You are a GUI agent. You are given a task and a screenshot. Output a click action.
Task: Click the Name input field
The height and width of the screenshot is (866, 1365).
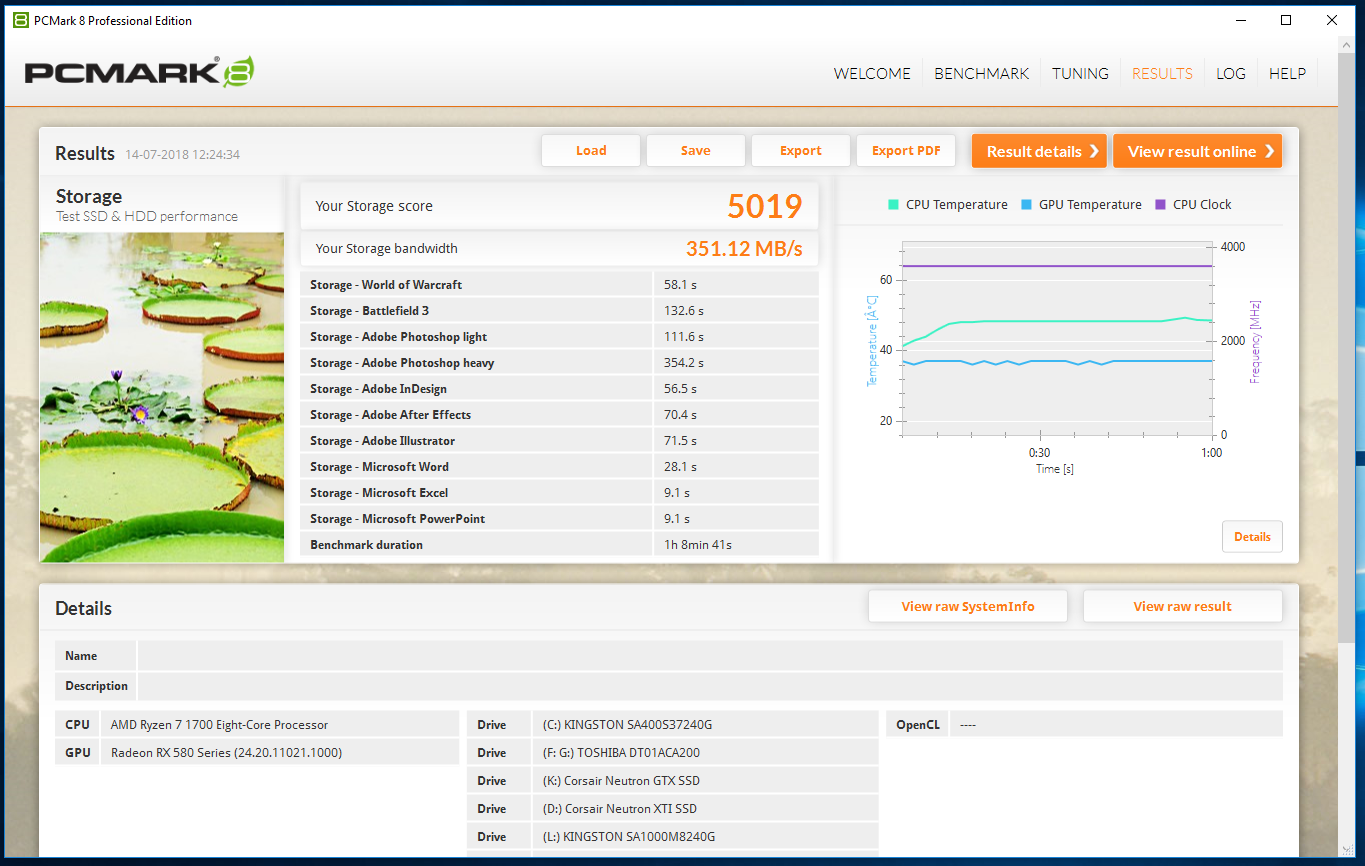710,656
